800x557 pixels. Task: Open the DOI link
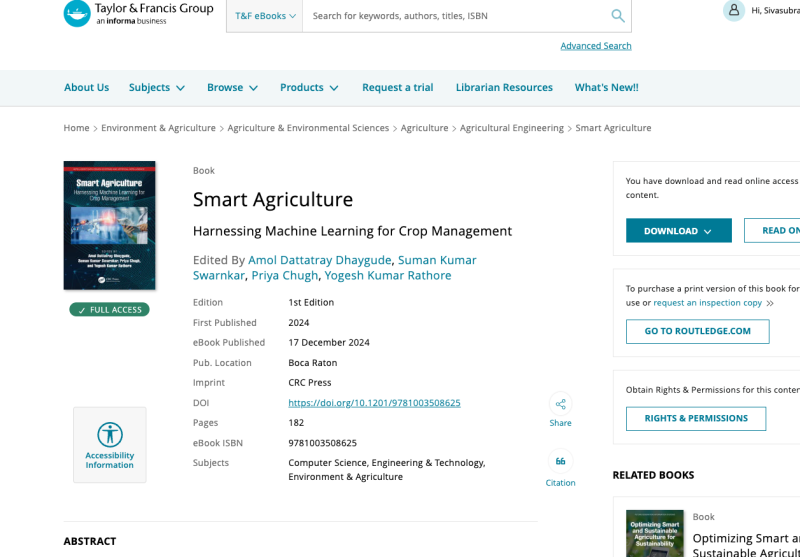tap(374, 403)
